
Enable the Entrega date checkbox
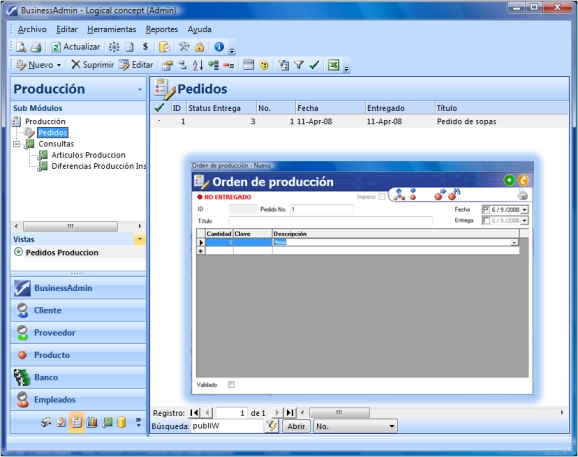click(486, 220)
